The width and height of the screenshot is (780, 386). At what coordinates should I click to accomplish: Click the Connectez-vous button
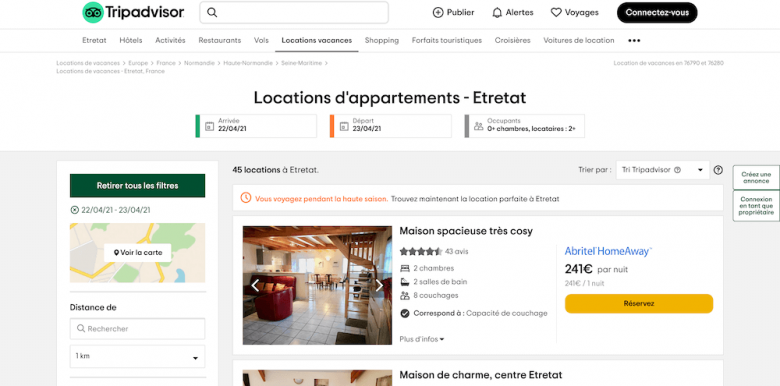657,12
